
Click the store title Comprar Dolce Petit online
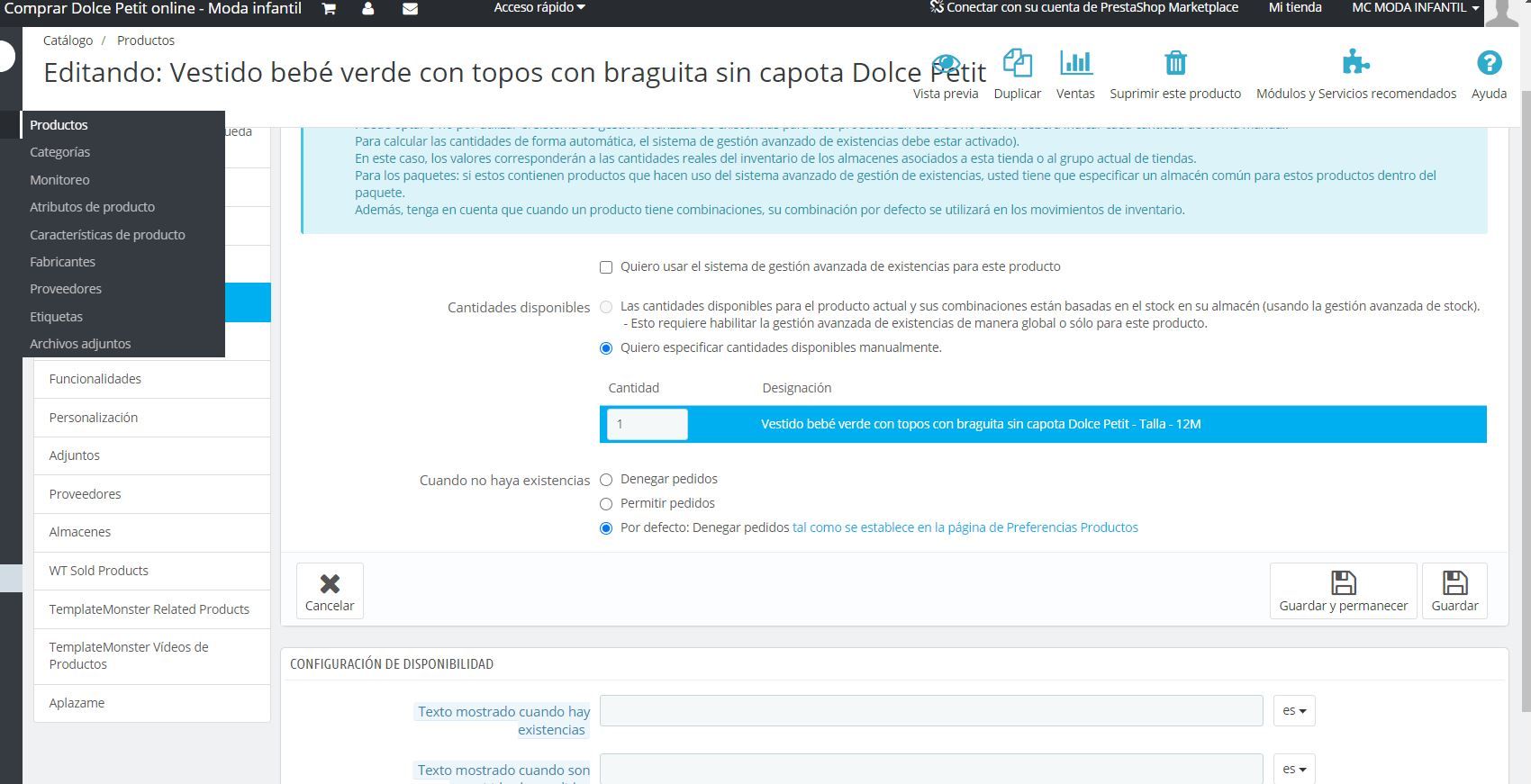pyautogui.click(x=153, y=9)
